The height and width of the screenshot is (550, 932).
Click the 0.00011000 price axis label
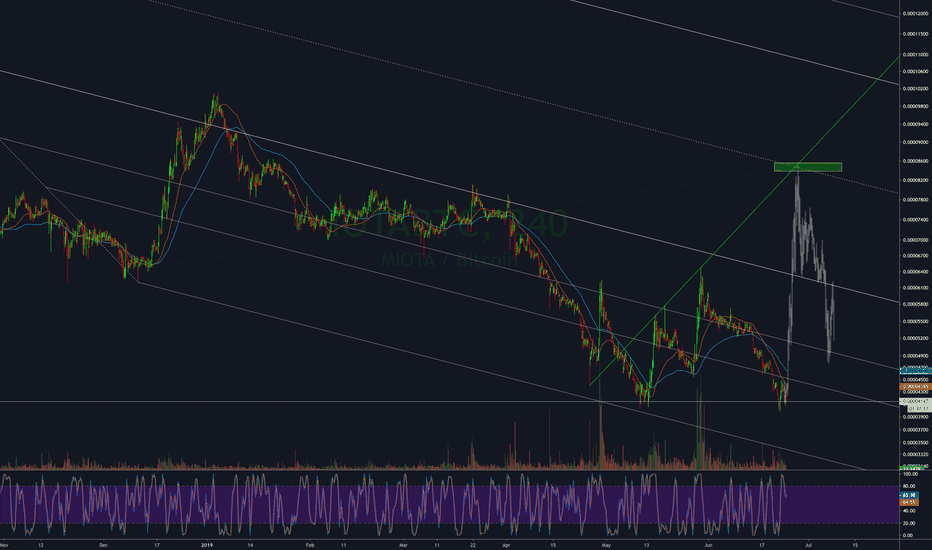(x=917, y=55)
